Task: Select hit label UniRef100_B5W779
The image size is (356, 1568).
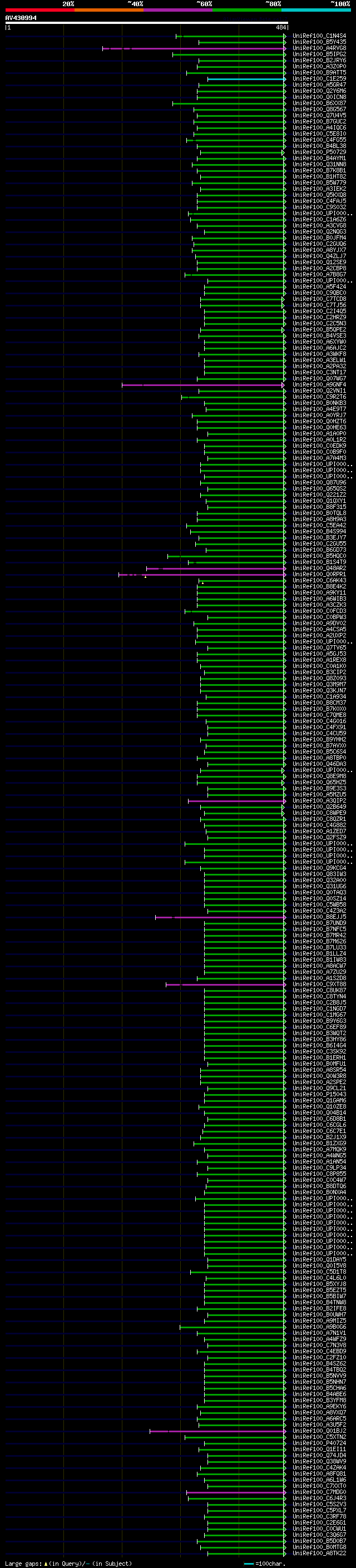Action: coord(319,182)
